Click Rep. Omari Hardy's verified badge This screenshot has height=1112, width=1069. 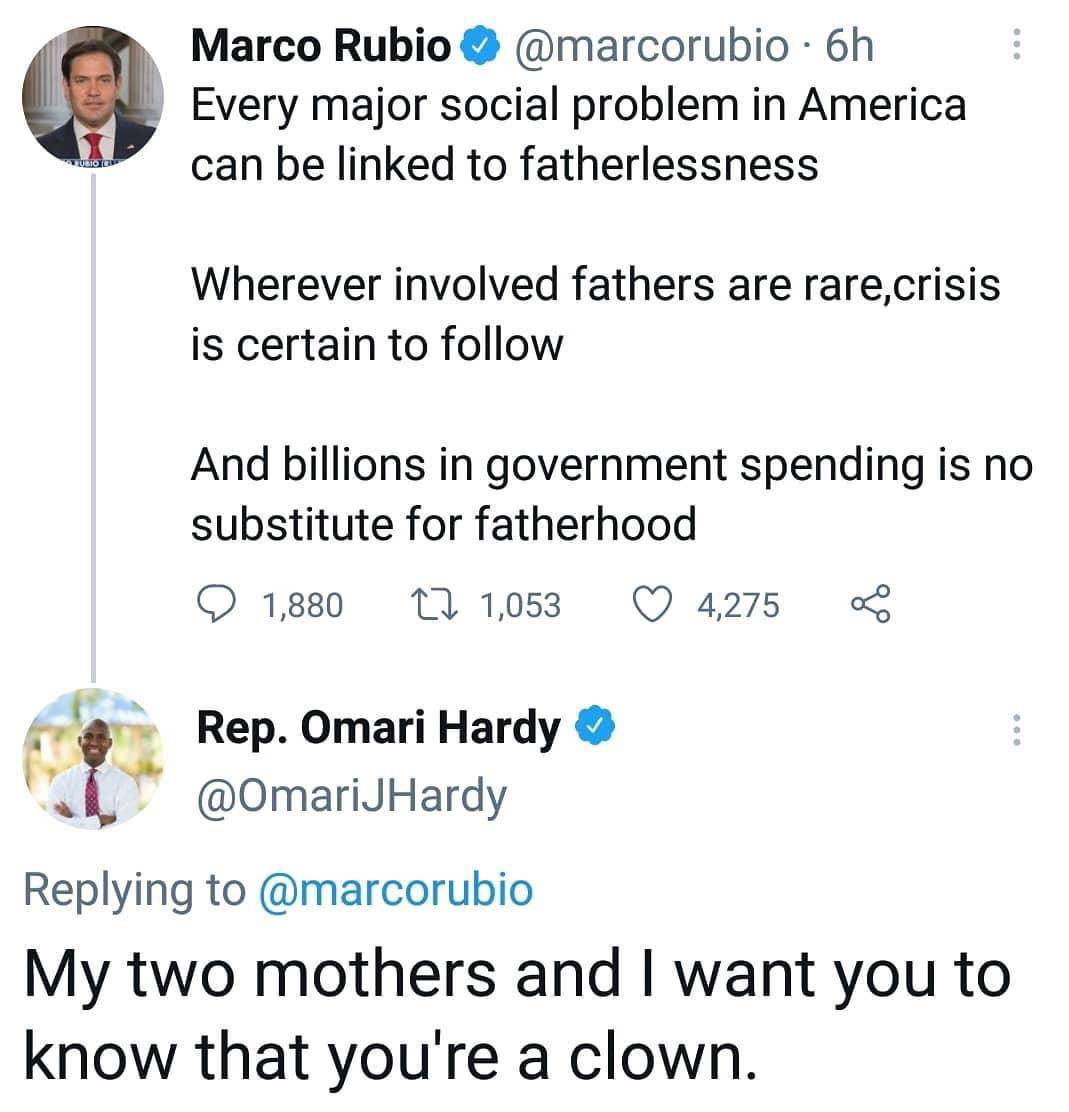593,729
